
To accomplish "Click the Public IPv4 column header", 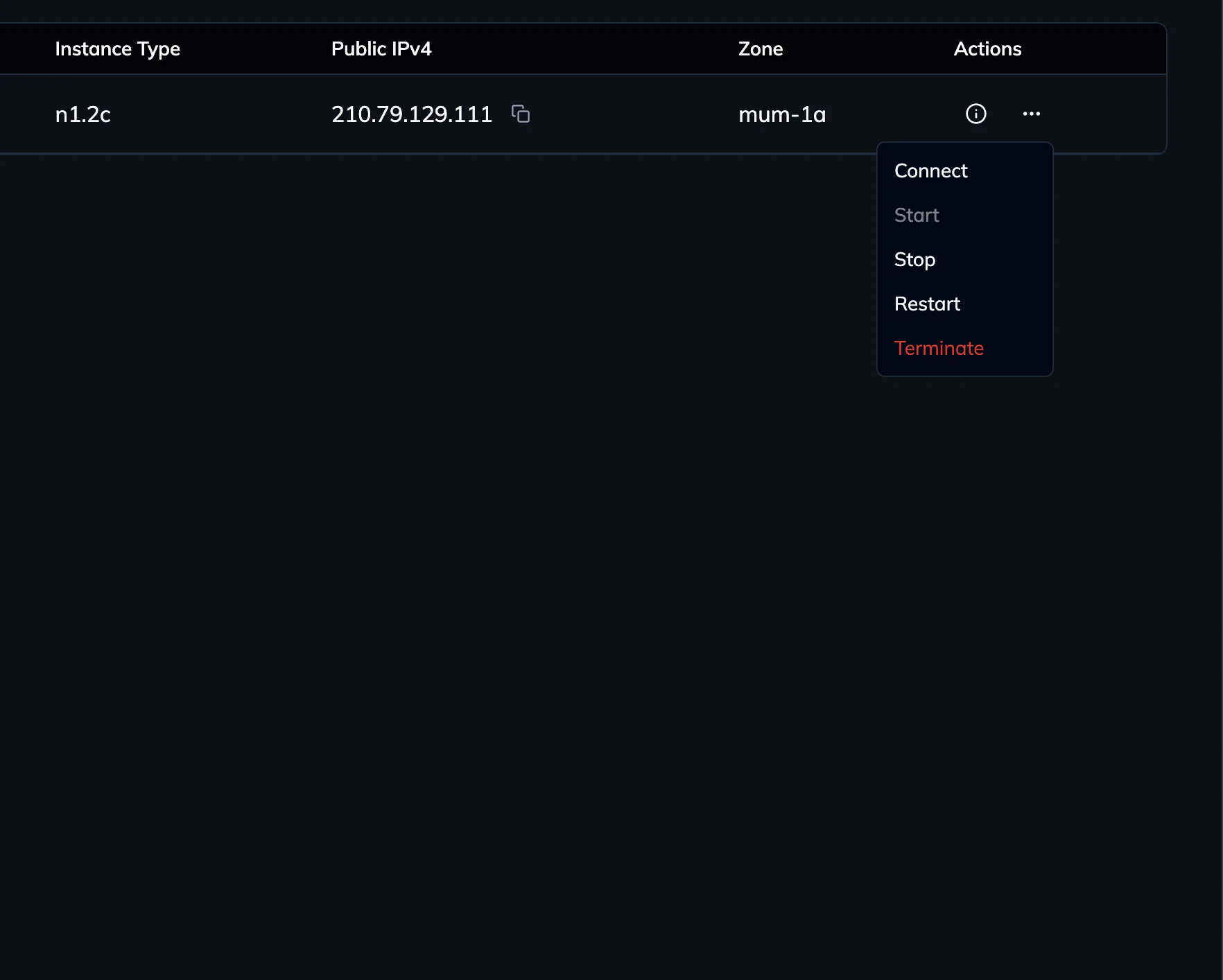I will click(381, 49).
